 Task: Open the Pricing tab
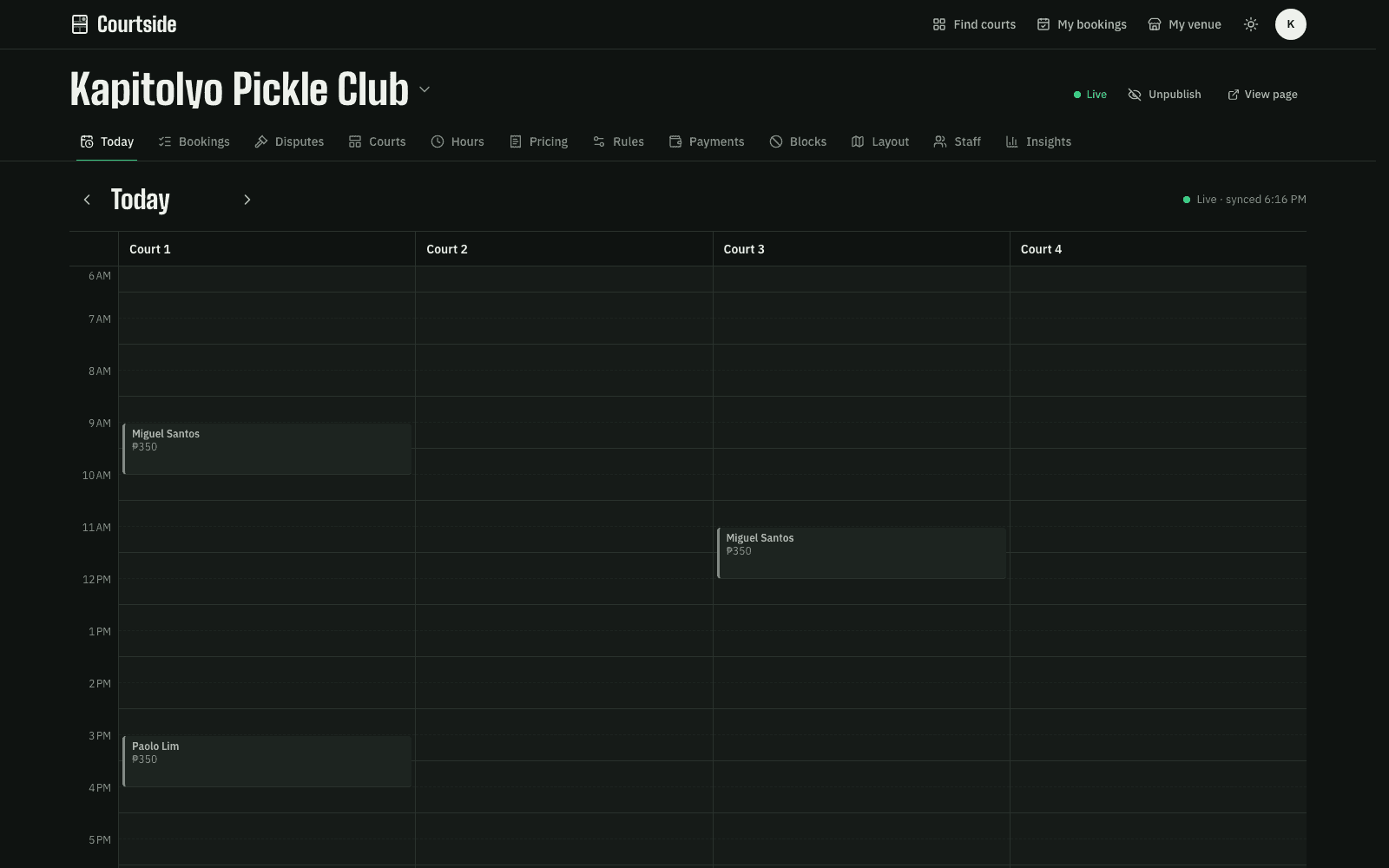[x=538, y=141]
